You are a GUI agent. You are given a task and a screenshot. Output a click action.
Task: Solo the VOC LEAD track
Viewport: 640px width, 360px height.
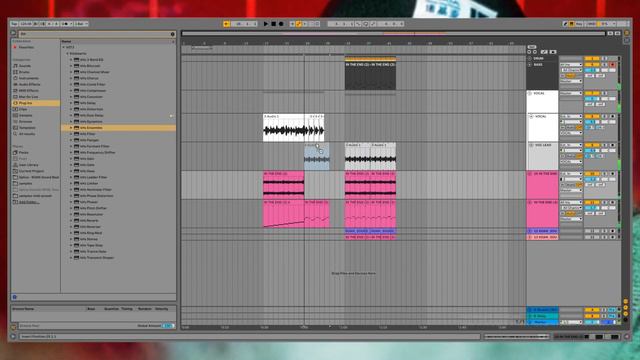(604, 145)
